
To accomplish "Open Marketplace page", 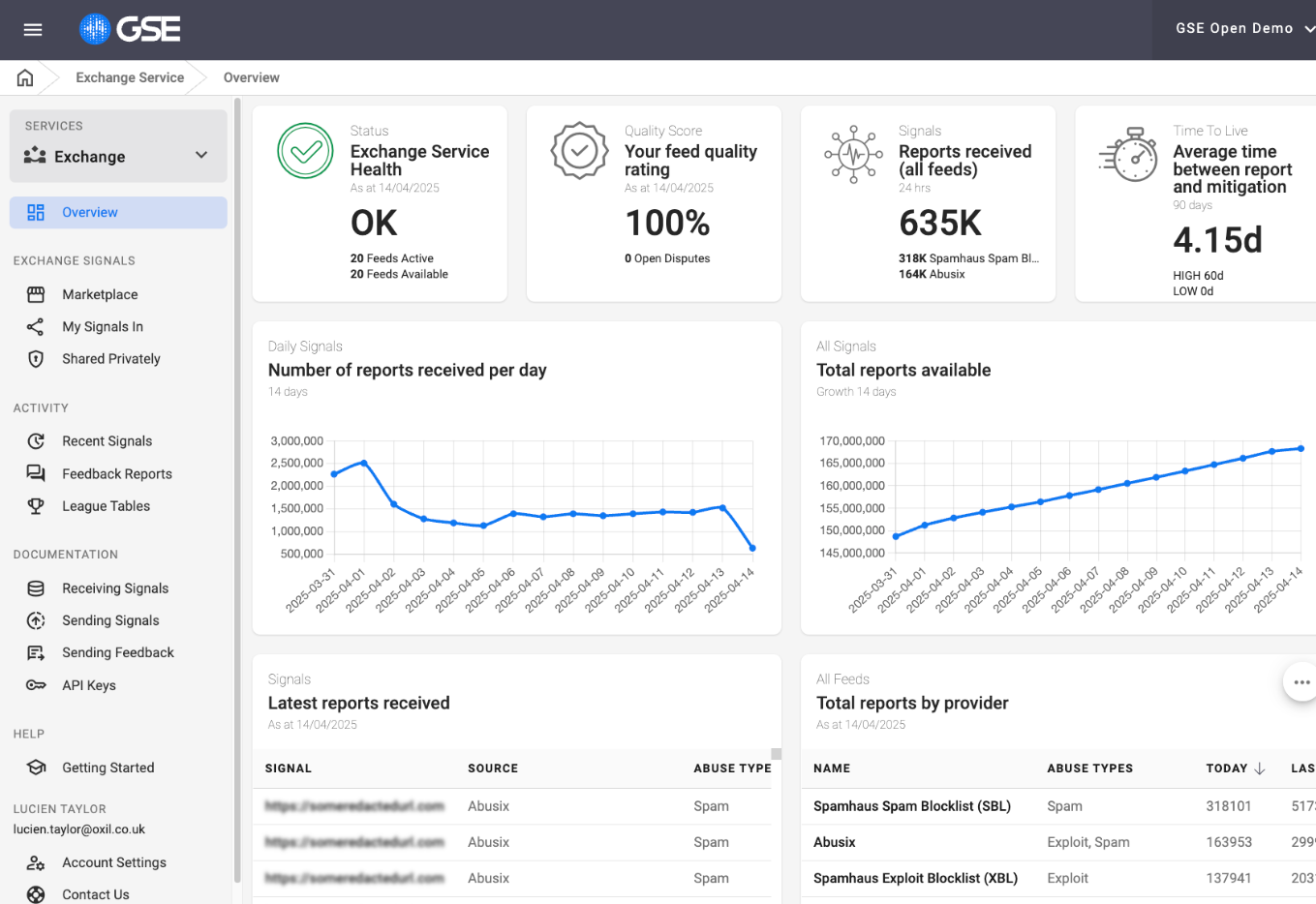I will [x=100, y=294].
